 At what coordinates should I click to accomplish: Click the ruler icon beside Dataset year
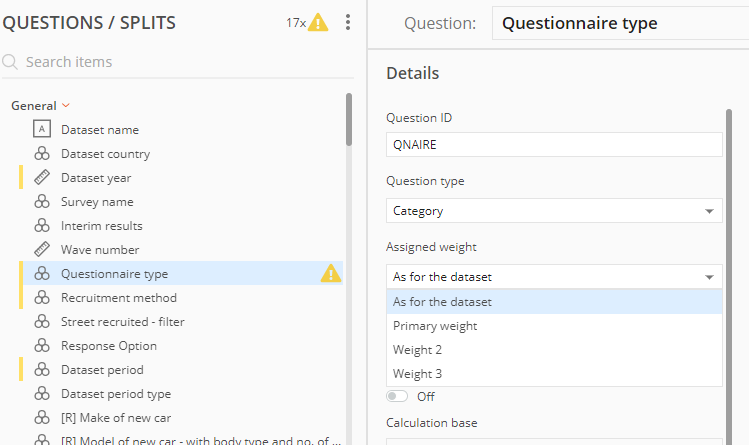pyautogui.click(x=42, y=178)
